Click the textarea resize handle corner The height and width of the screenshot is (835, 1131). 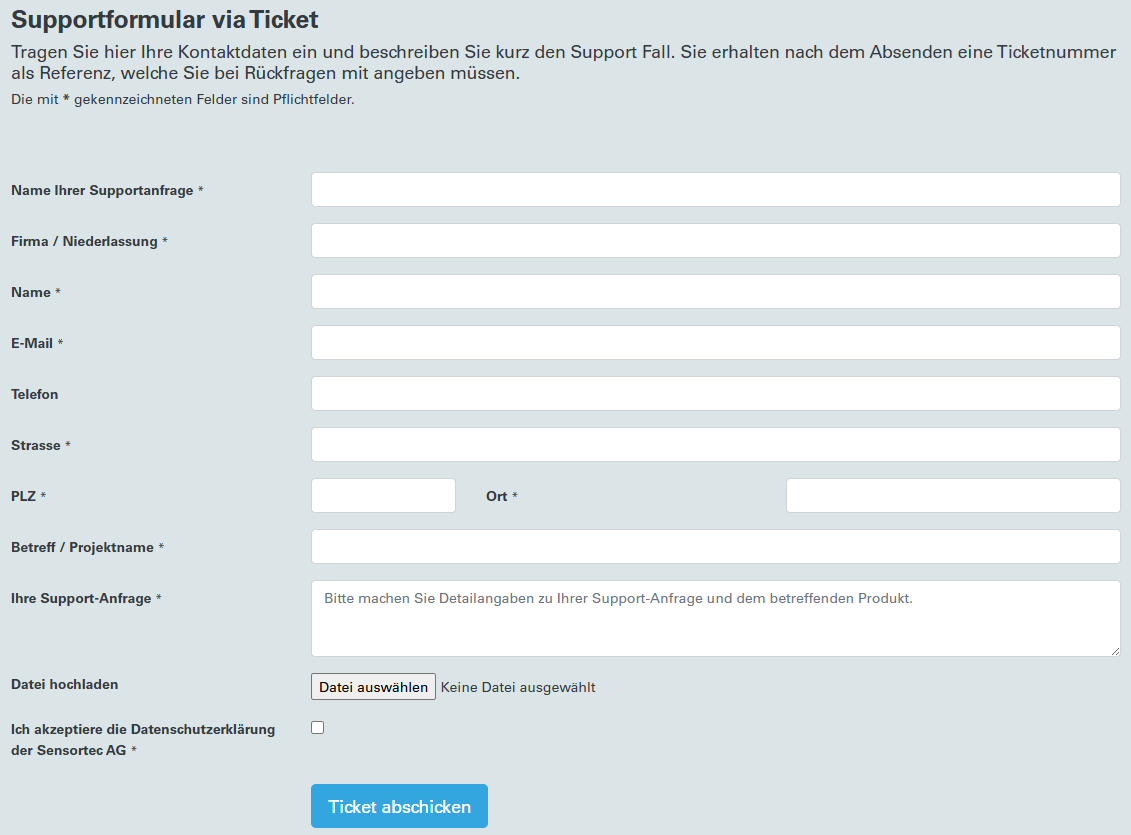point(1115,651)
